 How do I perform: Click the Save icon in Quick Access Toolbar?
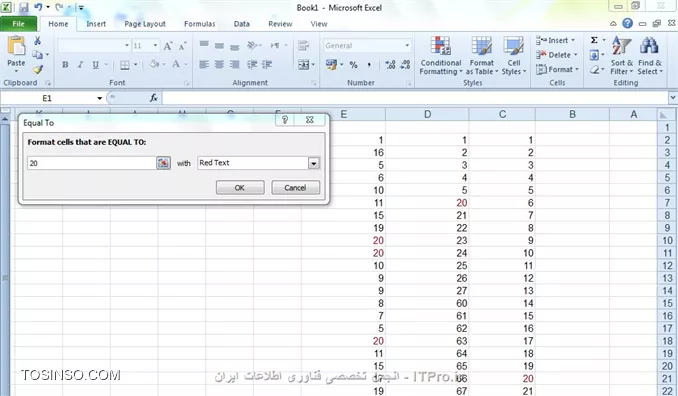(24, 7)
